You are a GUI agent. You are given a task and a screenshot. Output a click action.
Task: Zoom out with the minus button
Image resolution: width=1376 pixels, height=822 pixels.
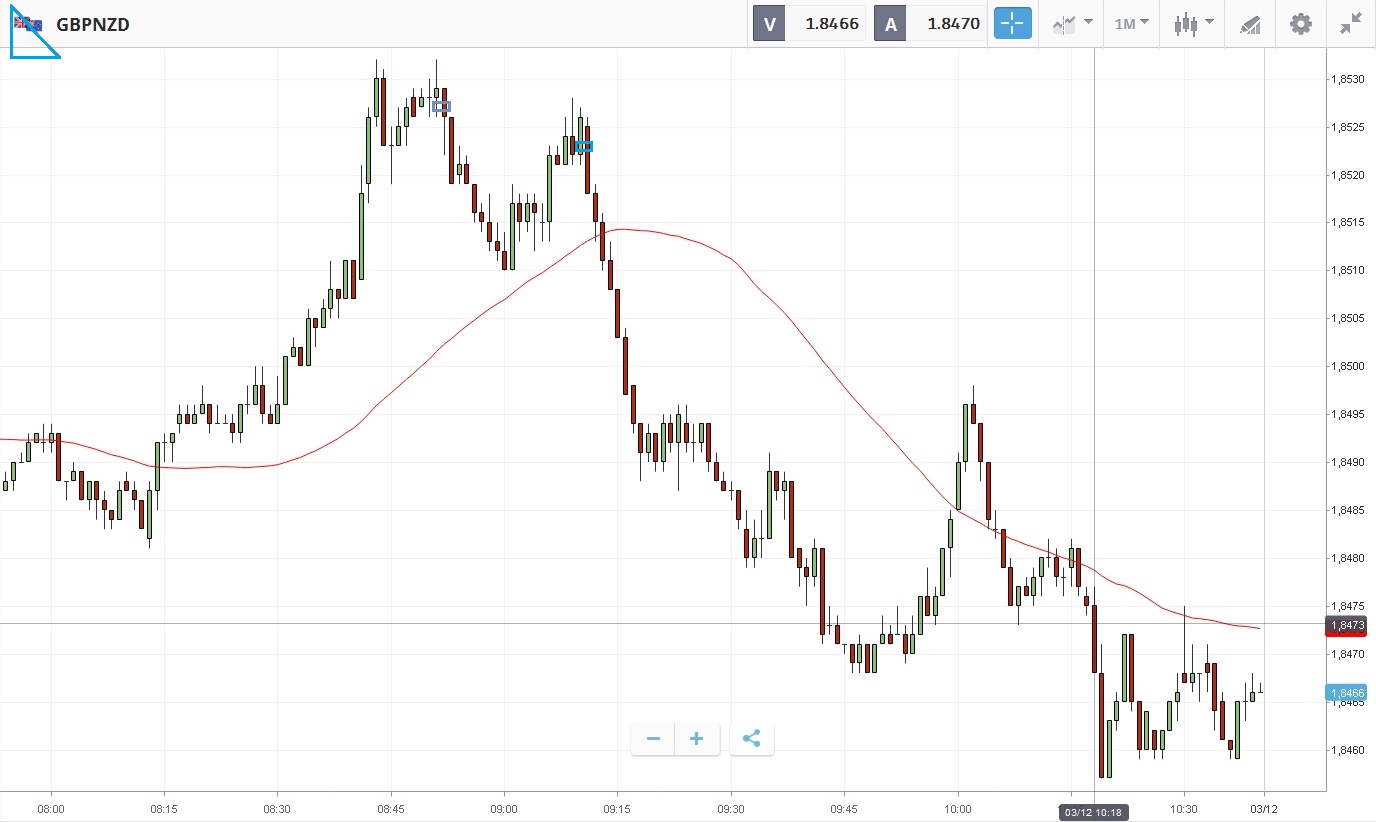(653, 739)
